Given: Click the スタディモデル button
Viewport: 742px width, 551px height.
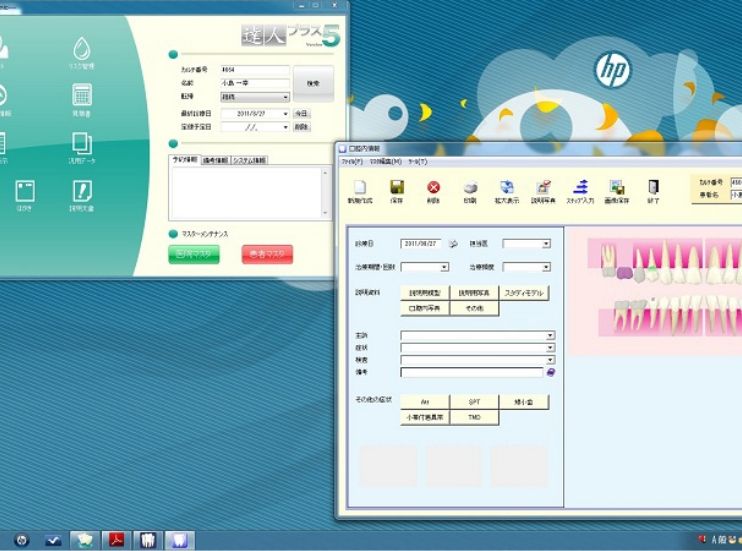Looking at the screenshot, I should 524,293.
